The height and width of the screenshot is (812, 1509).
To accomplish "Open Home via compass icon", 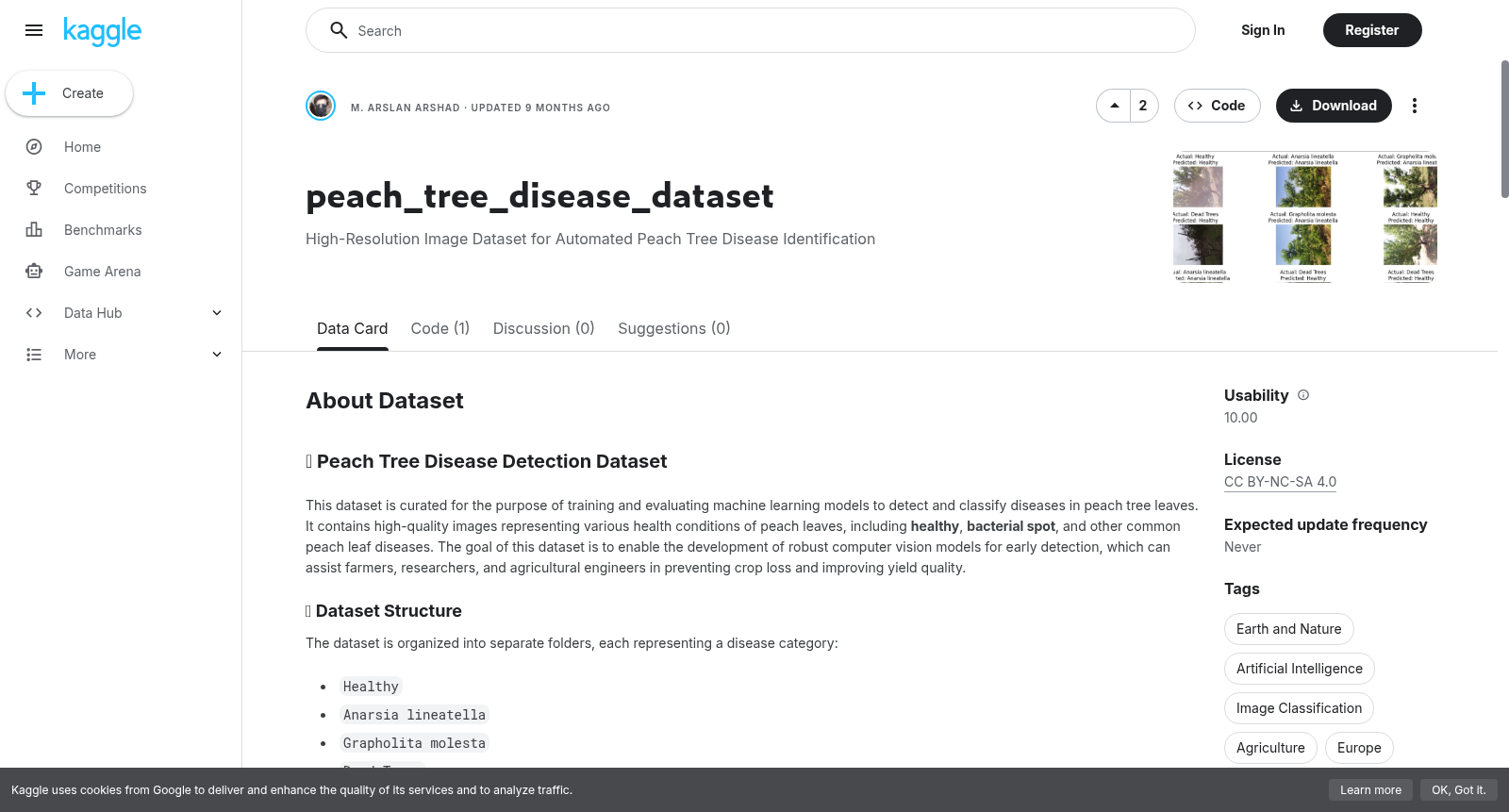I will [x=34, y=147].
